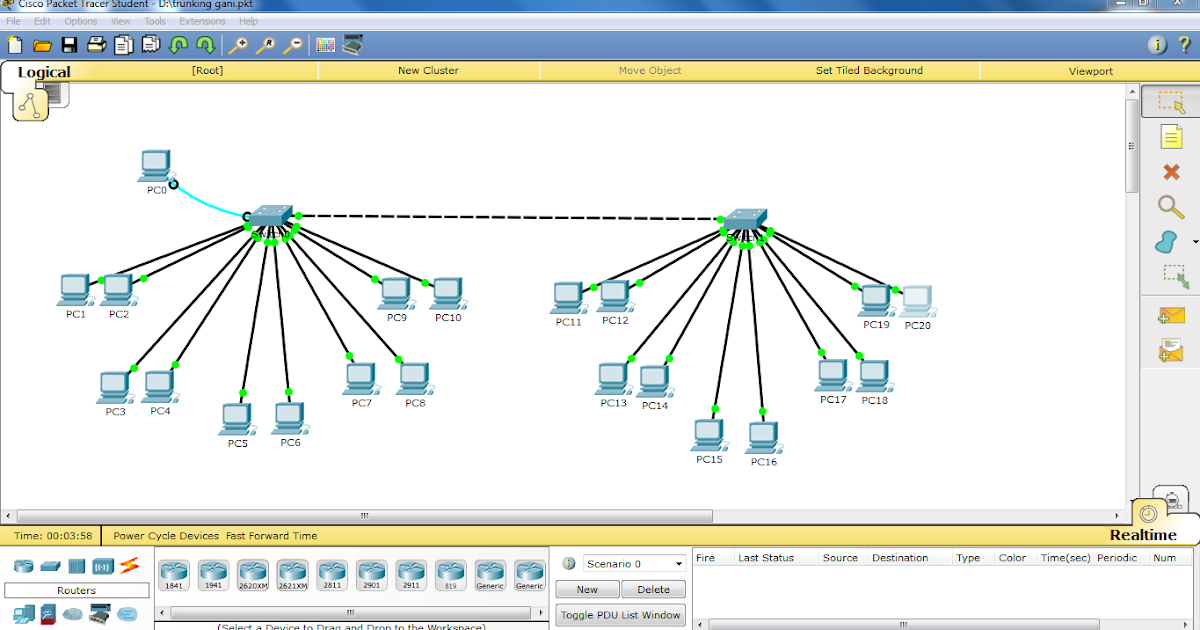The width and height of the screenshot is (1200, 630).
Task: Expand the shape tool dropdown arrow
Action: (x=1195, y=242)
